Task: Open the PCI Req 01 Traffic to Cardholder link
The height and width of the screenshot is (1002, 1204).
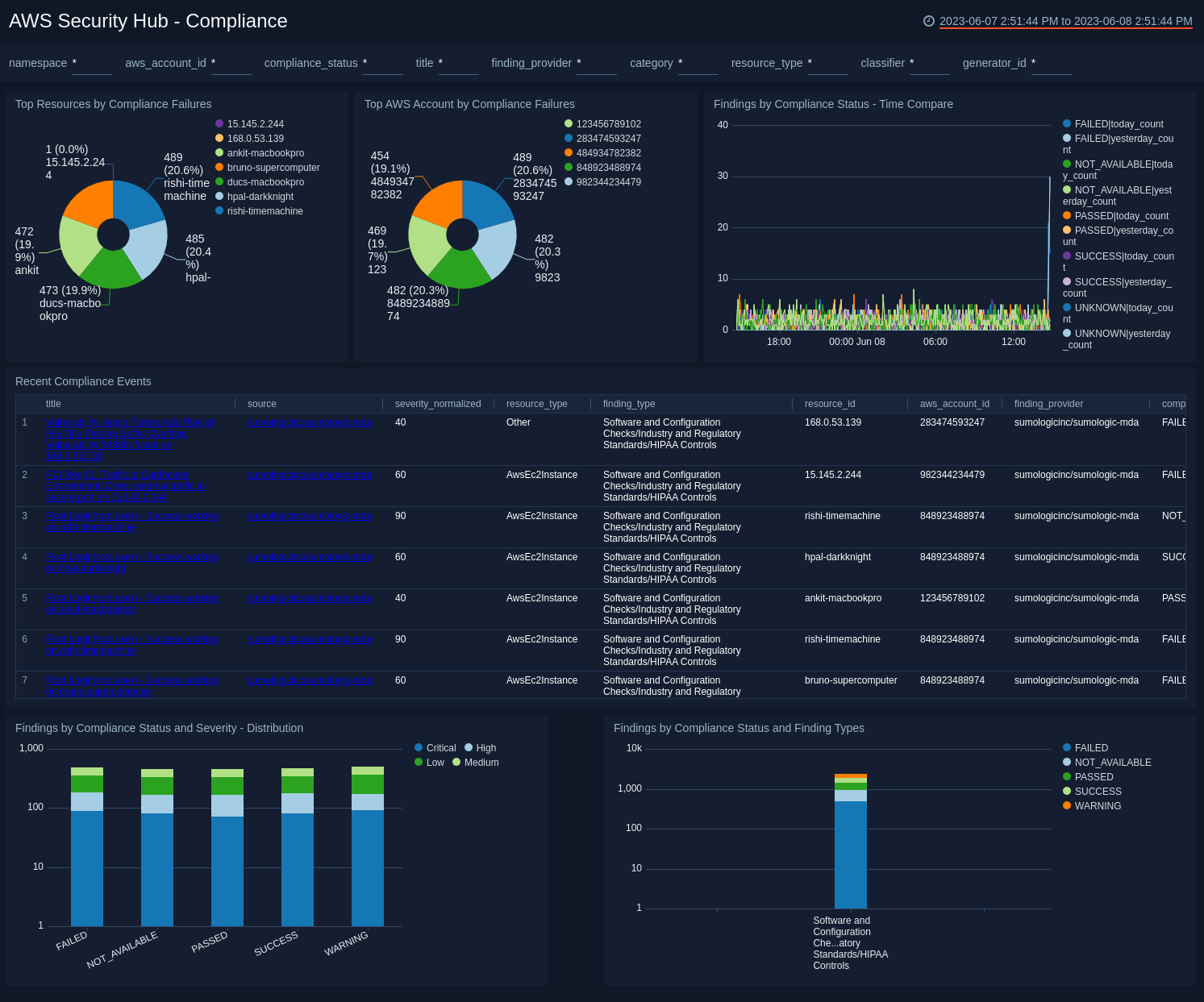Action: pos(125,486)
